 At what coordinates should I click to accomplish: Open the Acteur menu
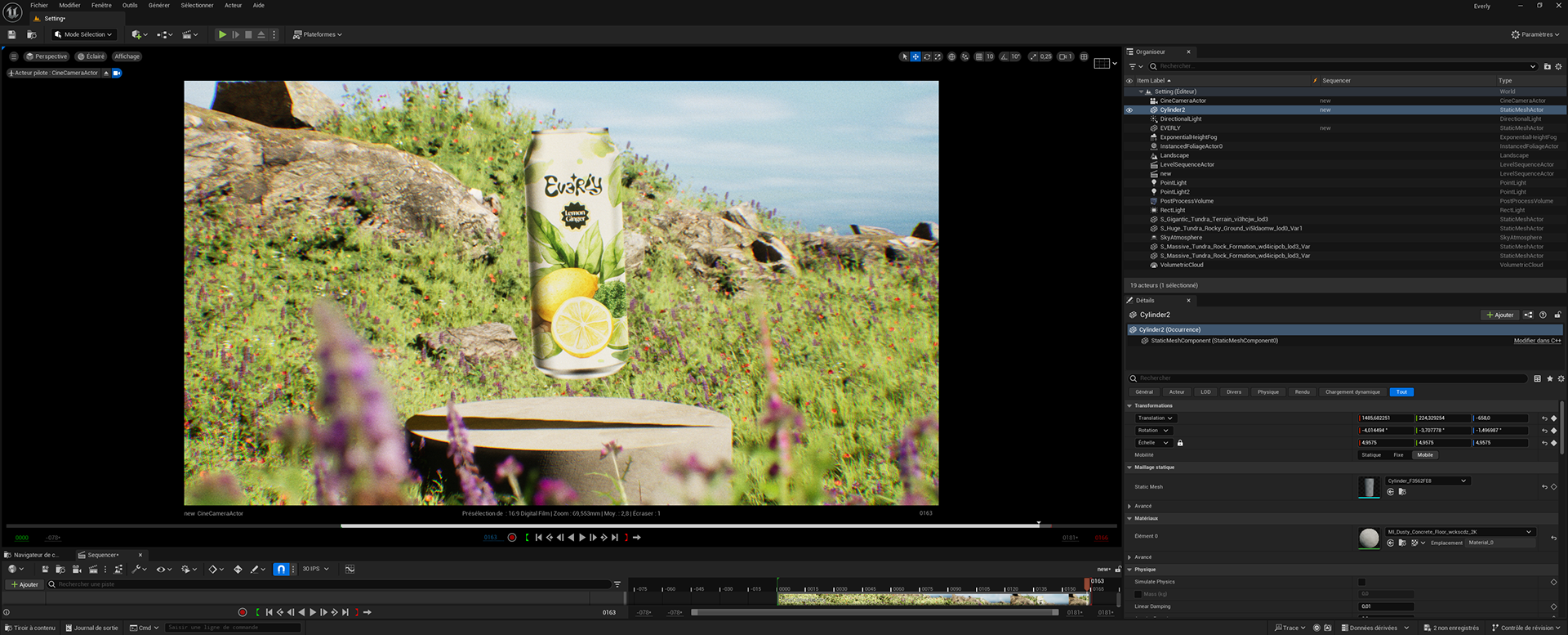pyautogui.click(x=233, y=5)
